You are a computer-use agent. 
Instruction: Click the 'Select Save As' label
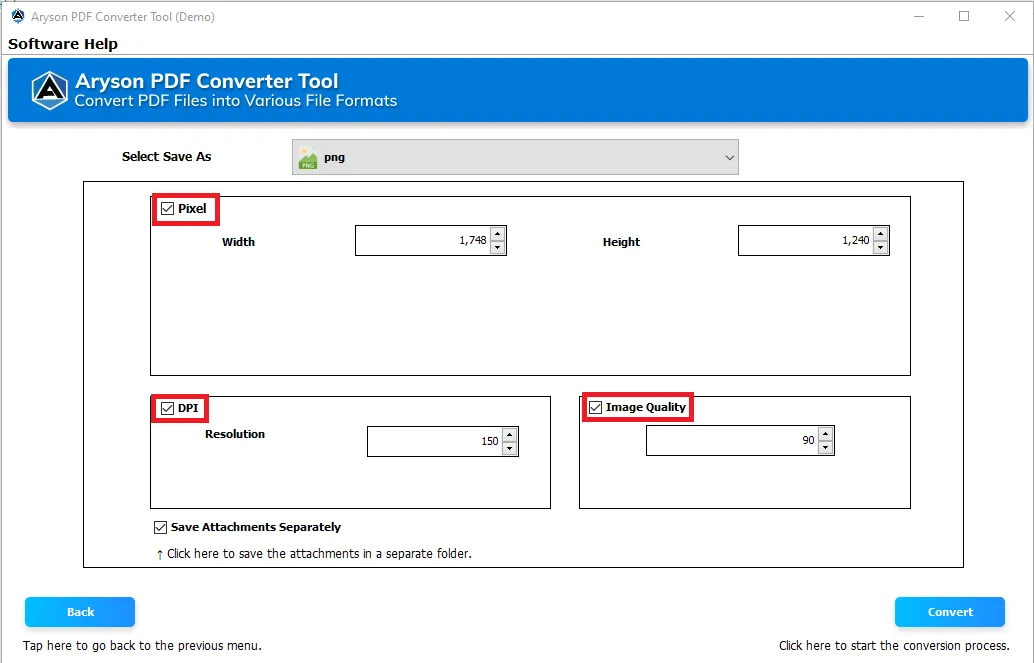(x=166, y=156)
